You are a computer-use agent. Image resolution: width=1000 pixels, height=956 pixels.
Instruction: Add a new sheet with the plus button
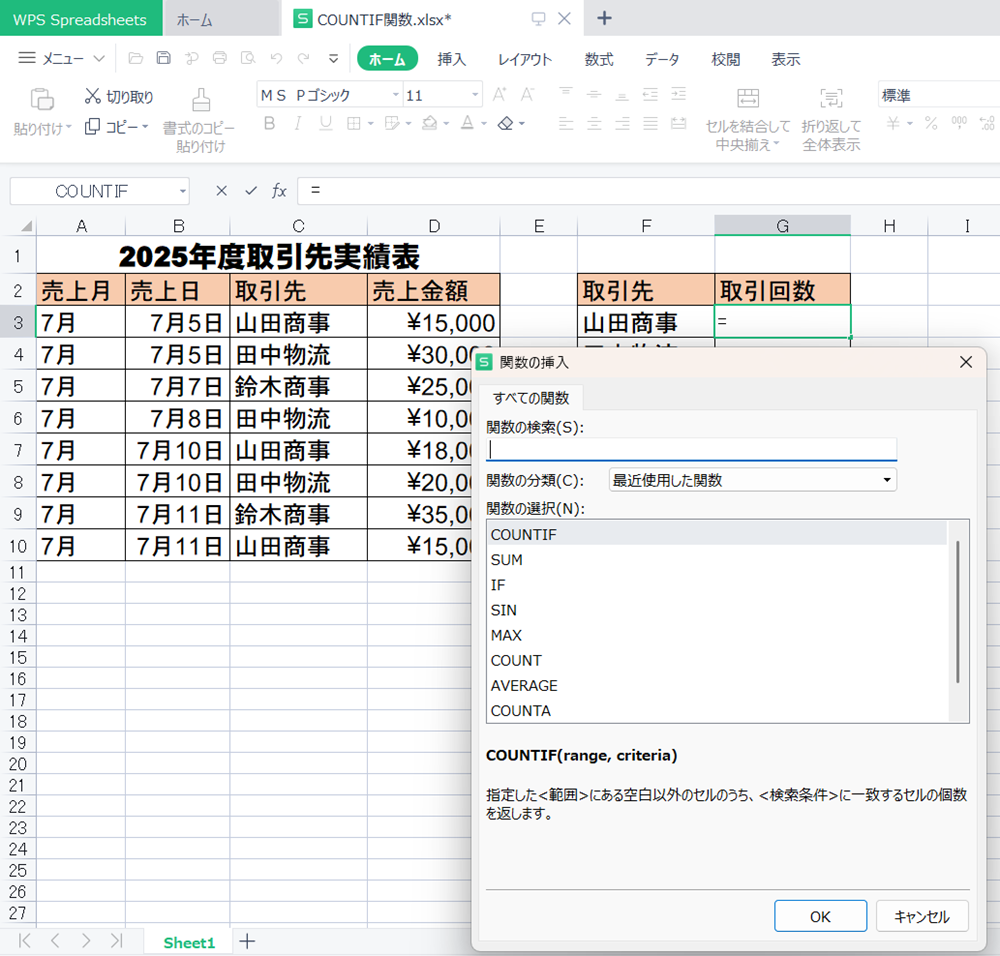click(247, 941)
